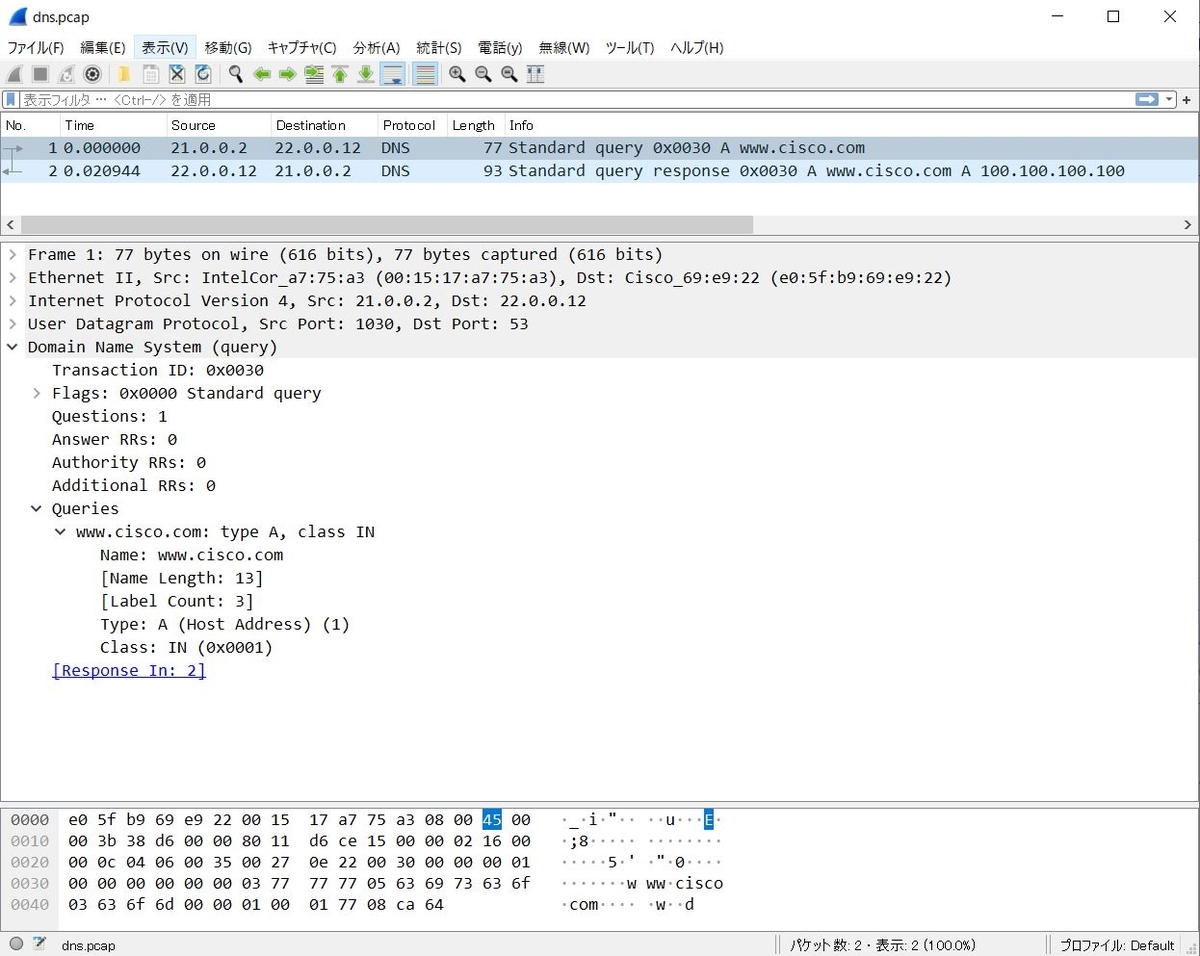Screen dimensions: 1200x956
Task: Open the キャプチャ(C) menu
Action: coord(302,48)
